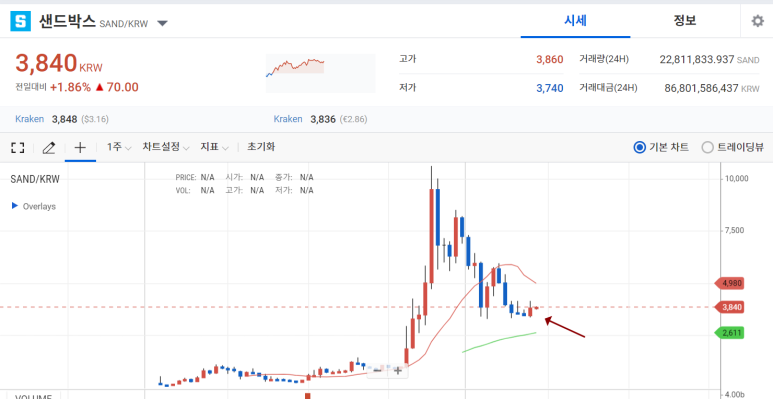The height and width of the screenshot is (399, 773).
Task: Open the 1주 interval dropdown
Action: tap(119, 147)
